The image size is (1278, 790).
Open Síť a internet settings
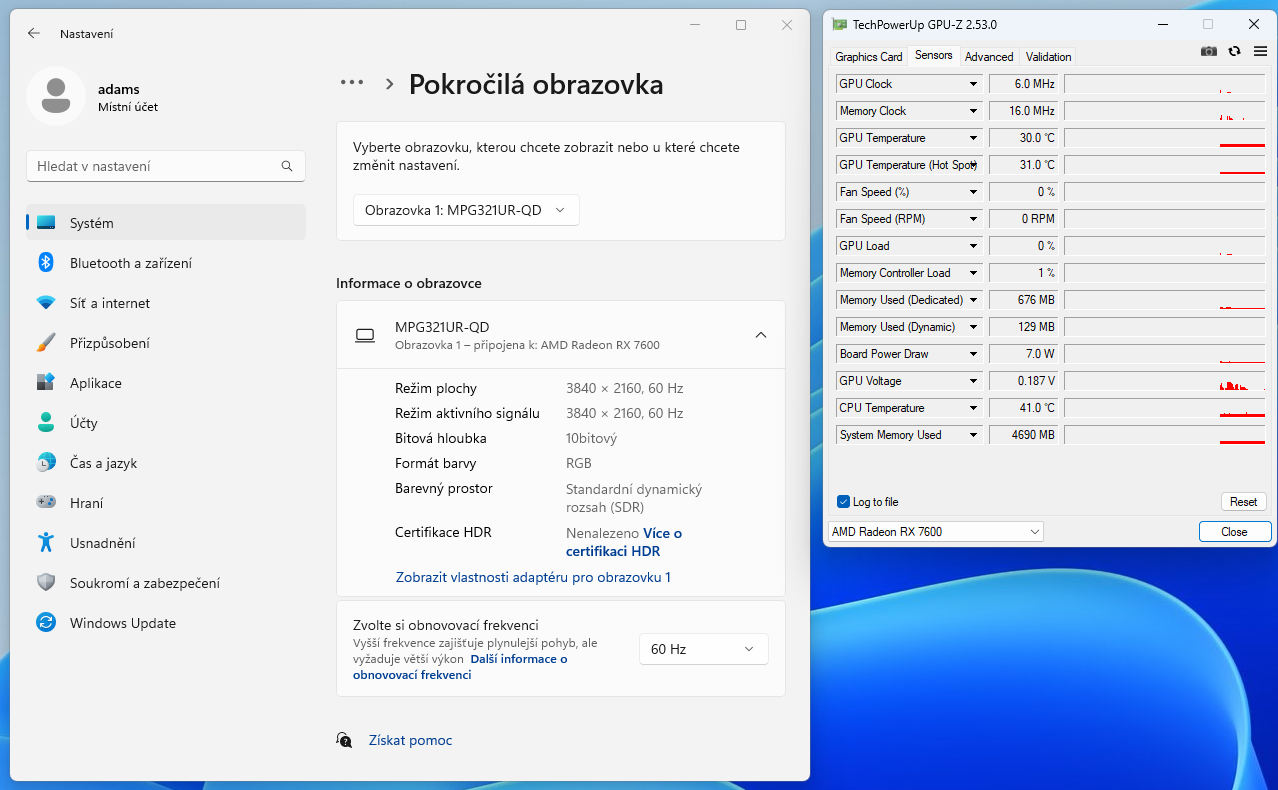pyautogui.click(x=166, y=303)
